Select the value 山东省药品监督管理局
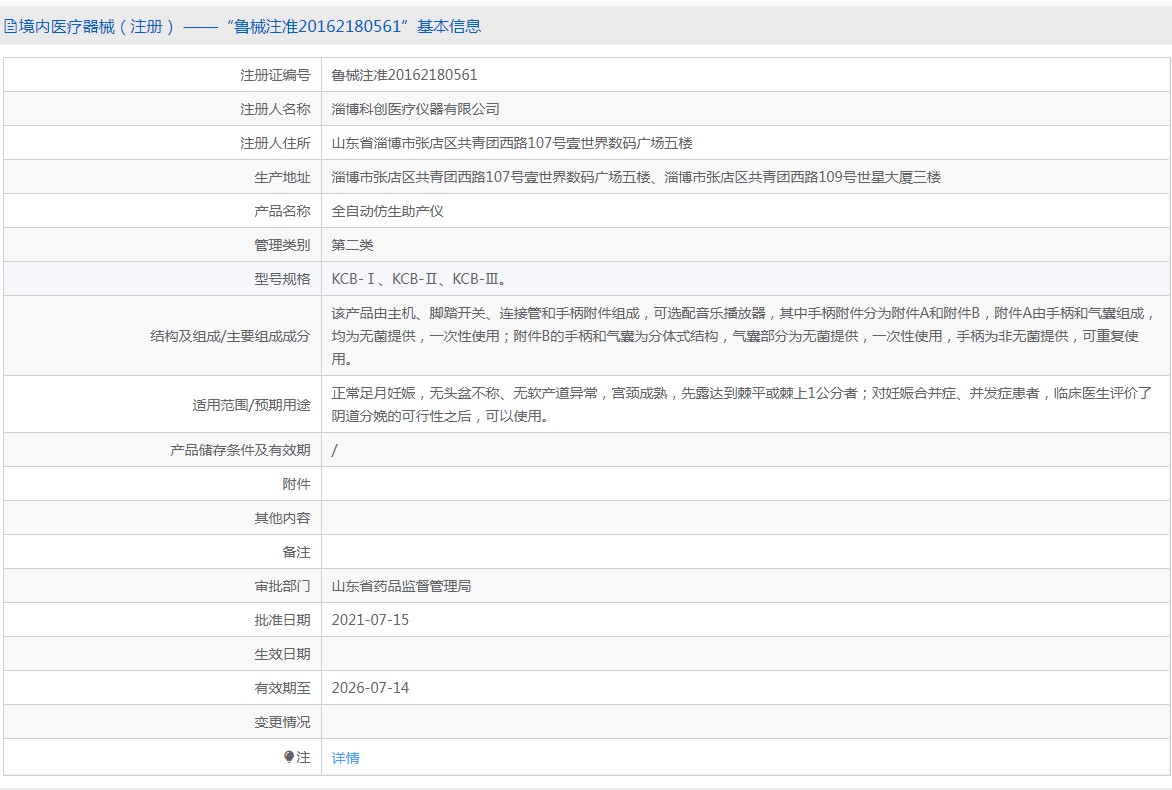Viewport: 1172px width, 790px height. point(401,586)
